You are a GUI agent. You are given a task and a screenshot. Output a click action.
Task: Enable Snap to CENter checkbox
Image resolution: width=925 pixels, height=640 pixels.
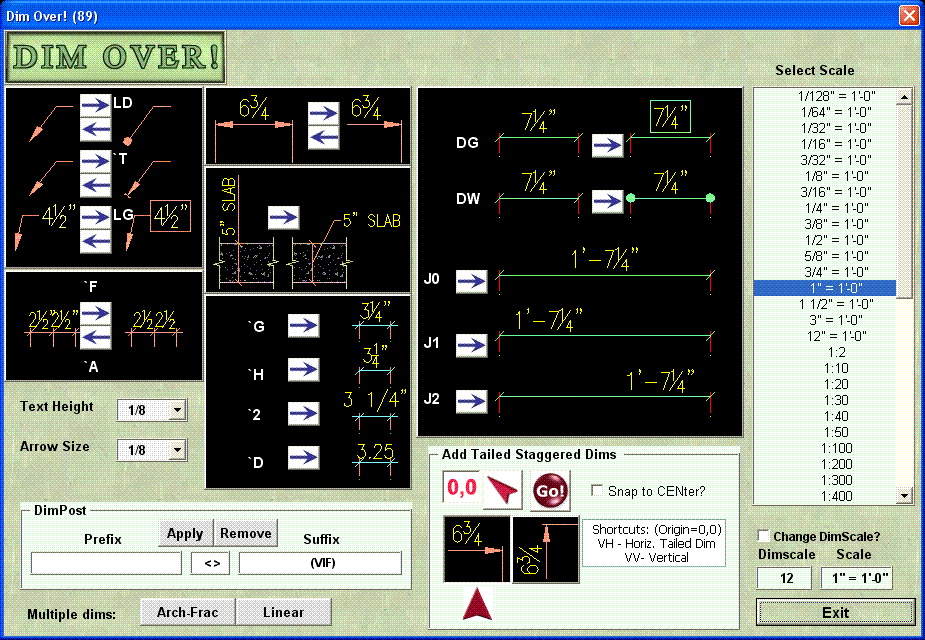597,491
